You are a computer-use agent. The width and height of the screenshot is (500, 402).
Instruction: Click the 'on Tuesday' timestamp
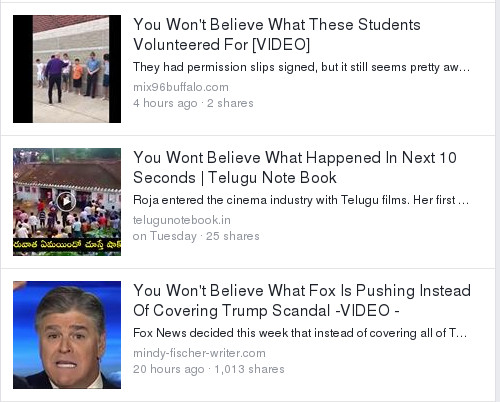[x=165, y=236]
